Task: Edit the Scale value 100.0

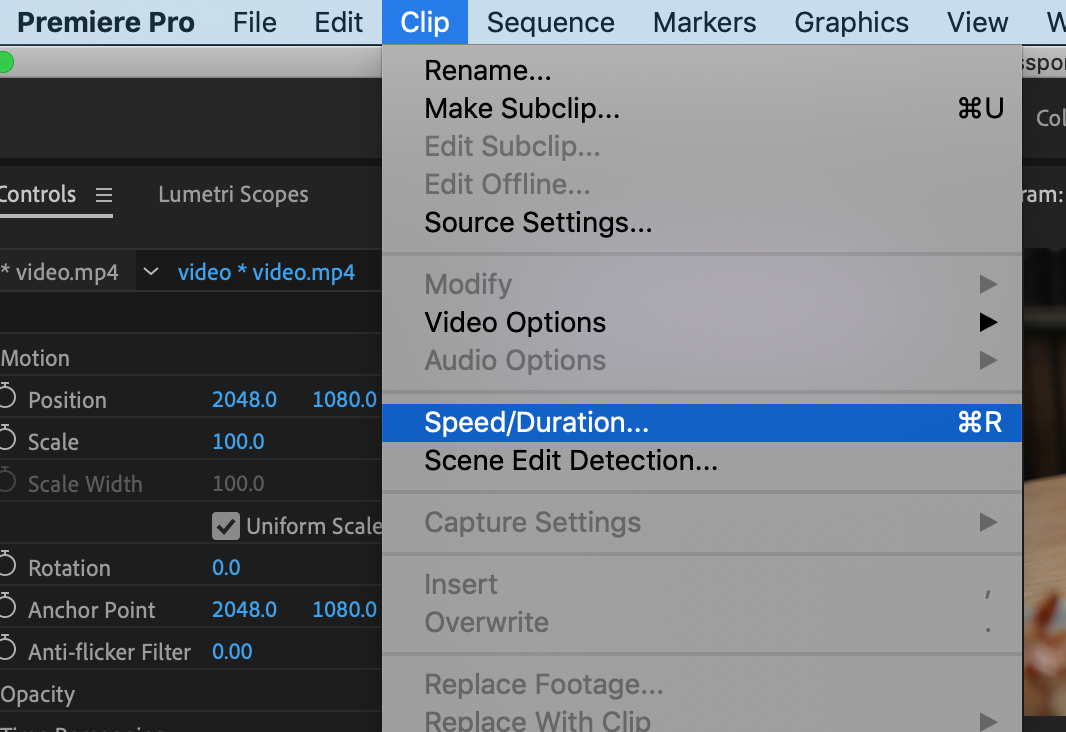Action: 238,442
